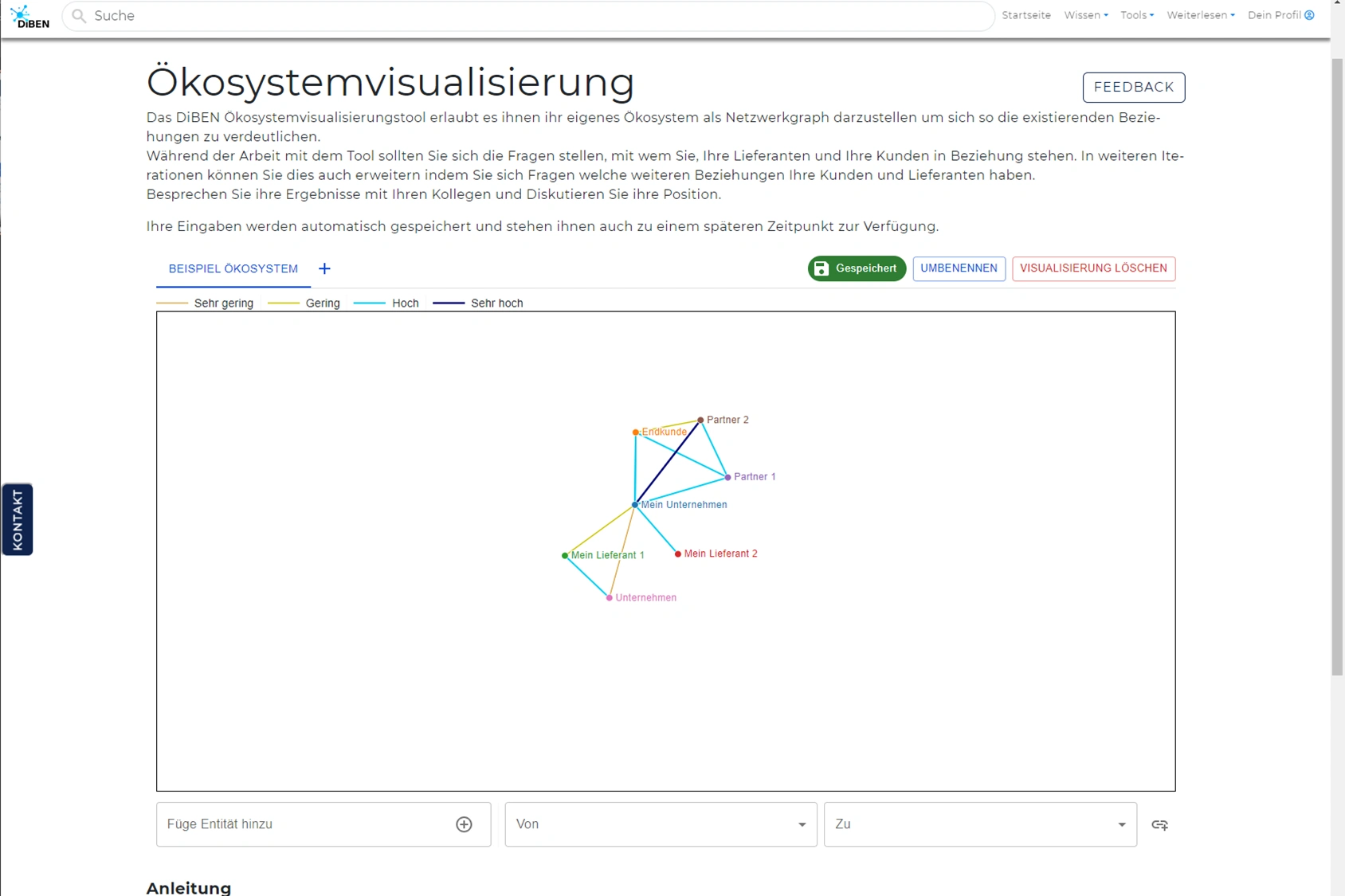This screenshot has width=1345, height=896.
Task: Click the profile user icon
Action: coord(1309,15)
